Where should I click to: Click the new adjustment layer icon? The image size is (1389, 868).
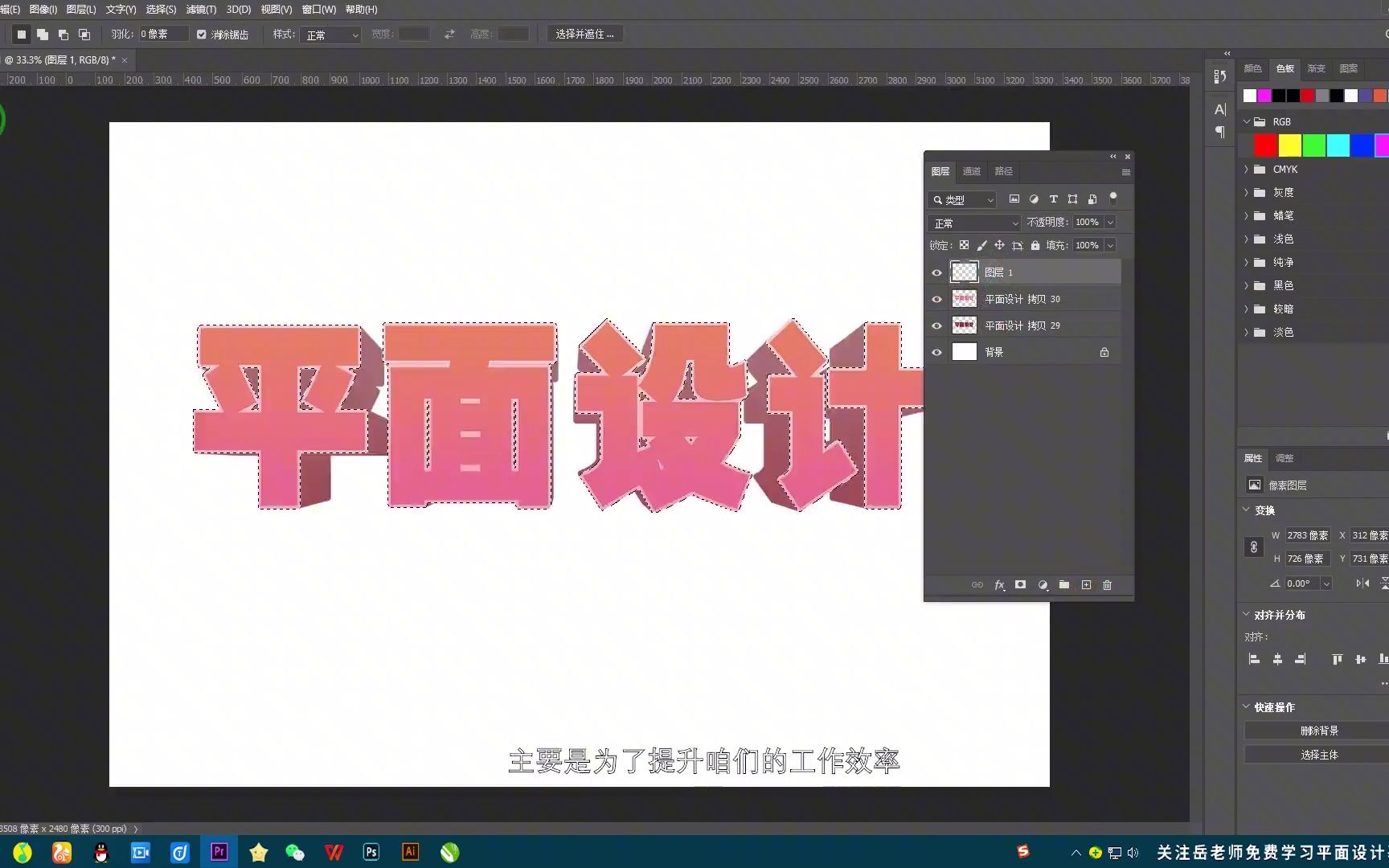click(x=1043, y=585)
